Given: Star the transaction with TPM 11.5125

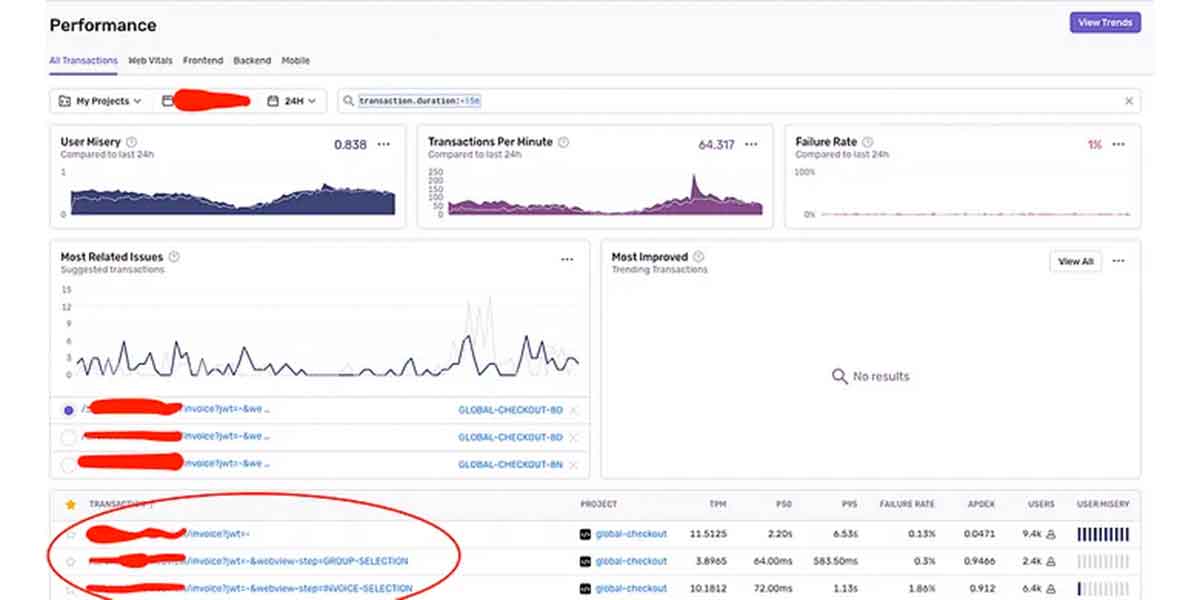Looking at the screenshot, I should (x=70, y=535).
